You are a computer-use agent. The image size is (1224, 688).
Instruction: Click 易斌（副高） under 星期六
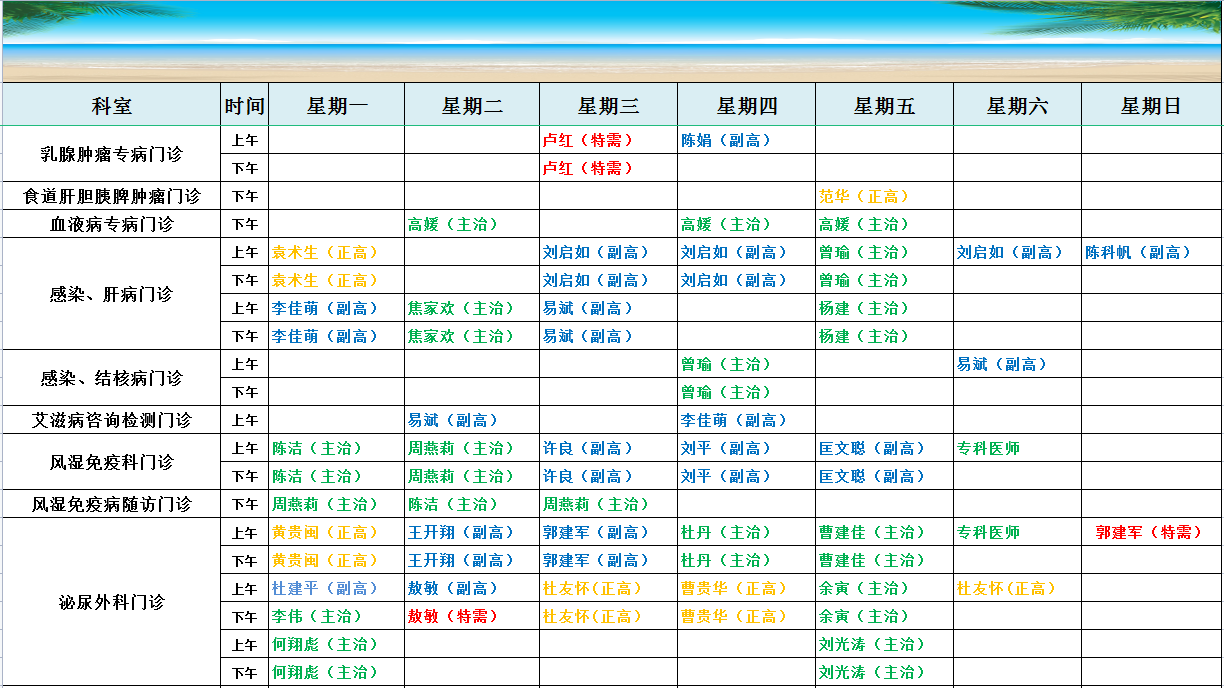pyautogui.click(x=1002, y=364)
